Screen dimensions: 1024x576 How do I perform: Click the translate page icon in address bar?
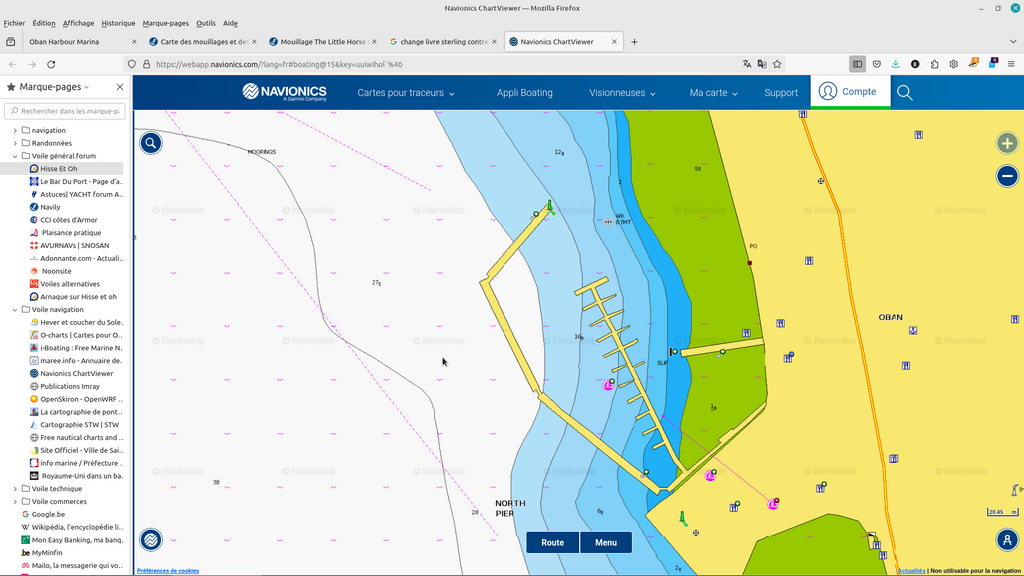[746, 64]
